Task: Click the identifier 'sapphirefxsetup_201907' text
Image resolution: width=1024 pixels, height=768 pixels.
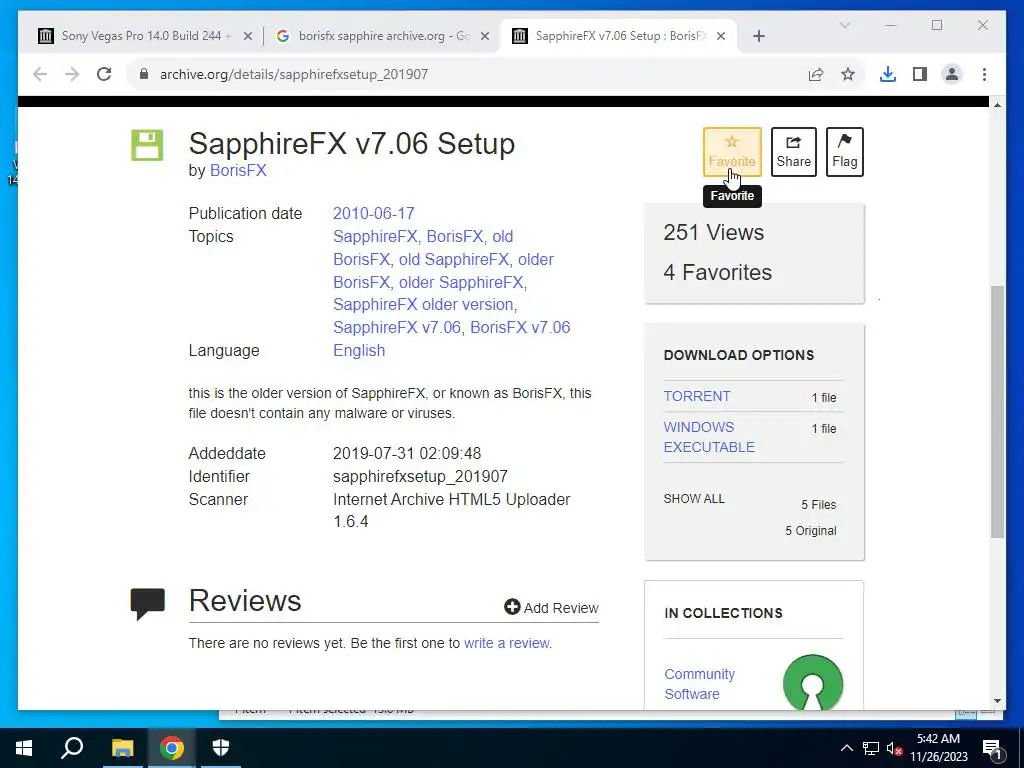Action: [x=420, y=477]
